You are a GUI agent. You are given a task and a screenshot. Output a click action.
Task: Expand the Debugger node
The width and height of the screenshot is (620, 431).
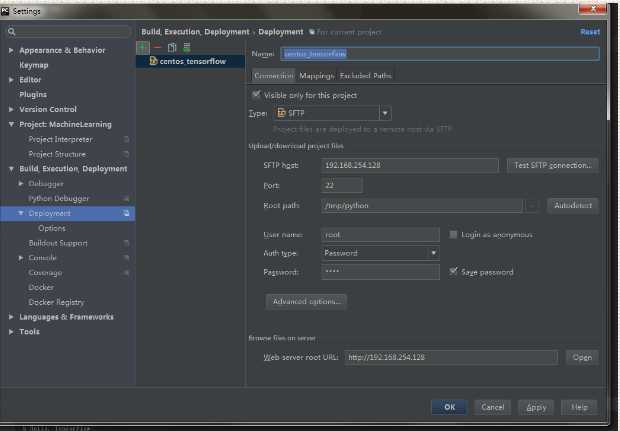21,183
